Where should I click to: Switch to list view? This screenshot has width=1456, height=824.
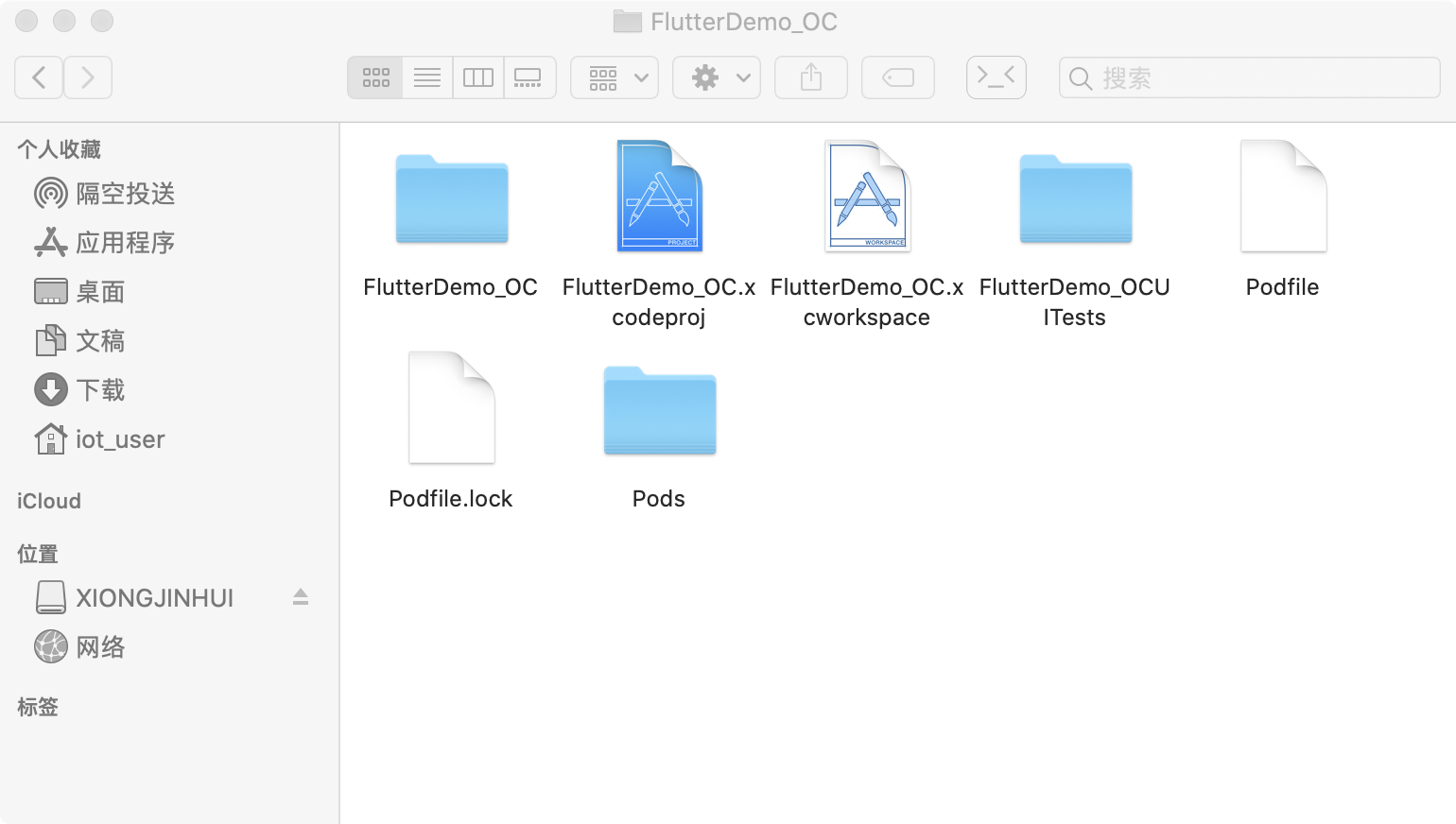pos(427,77)
